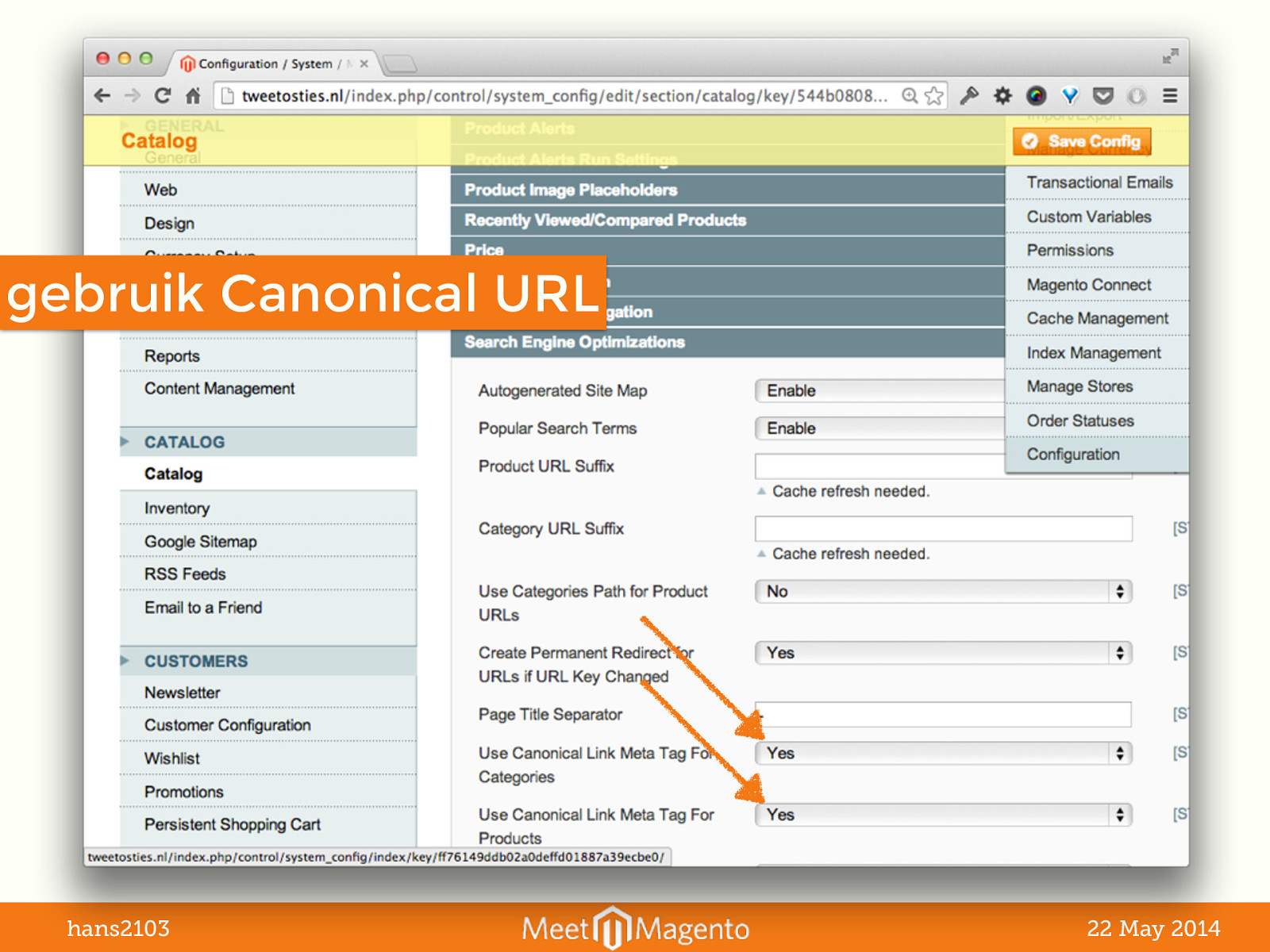Select Custom Variables from System menu
The image size is (1270, 952).
click(1089, 217)
